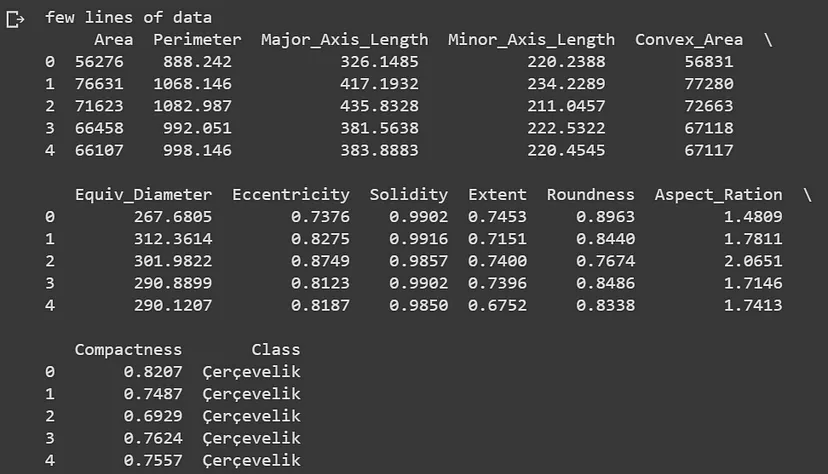Click the Convex_Area column header
Viewport: 828px width, 474px height.
(x=689, y=40)
